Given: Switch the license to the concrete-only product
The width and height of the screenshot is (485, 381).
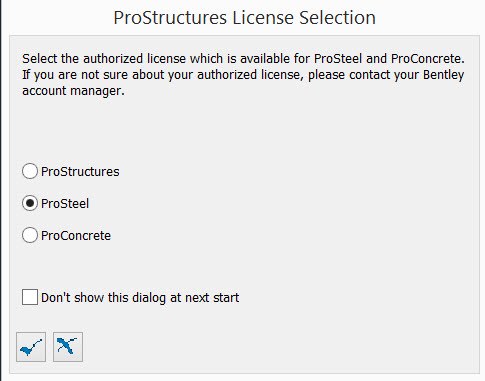Looking at the screenshot, I should (30, 235).
